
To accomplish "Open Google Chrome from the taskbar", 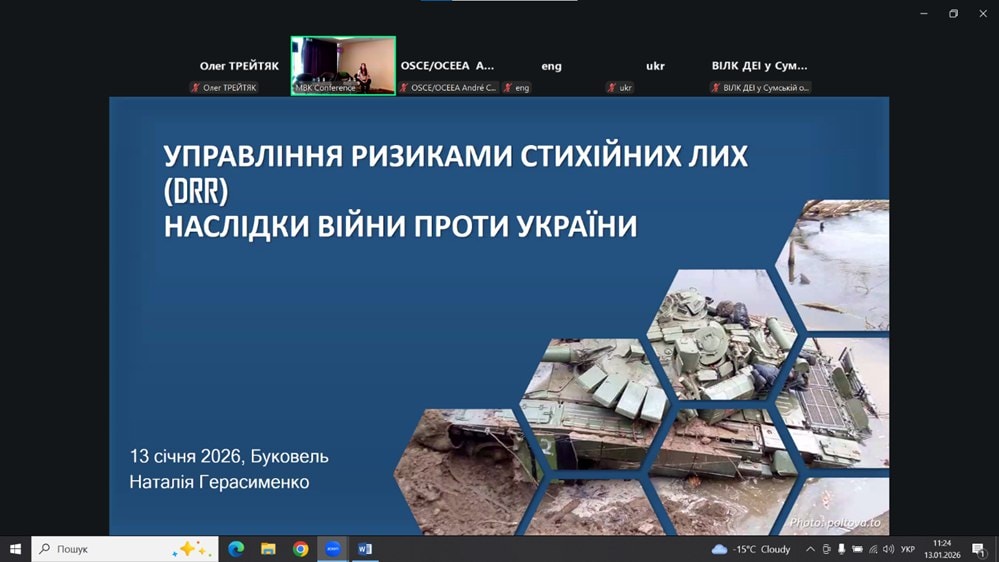I will (x=300, y=549).
